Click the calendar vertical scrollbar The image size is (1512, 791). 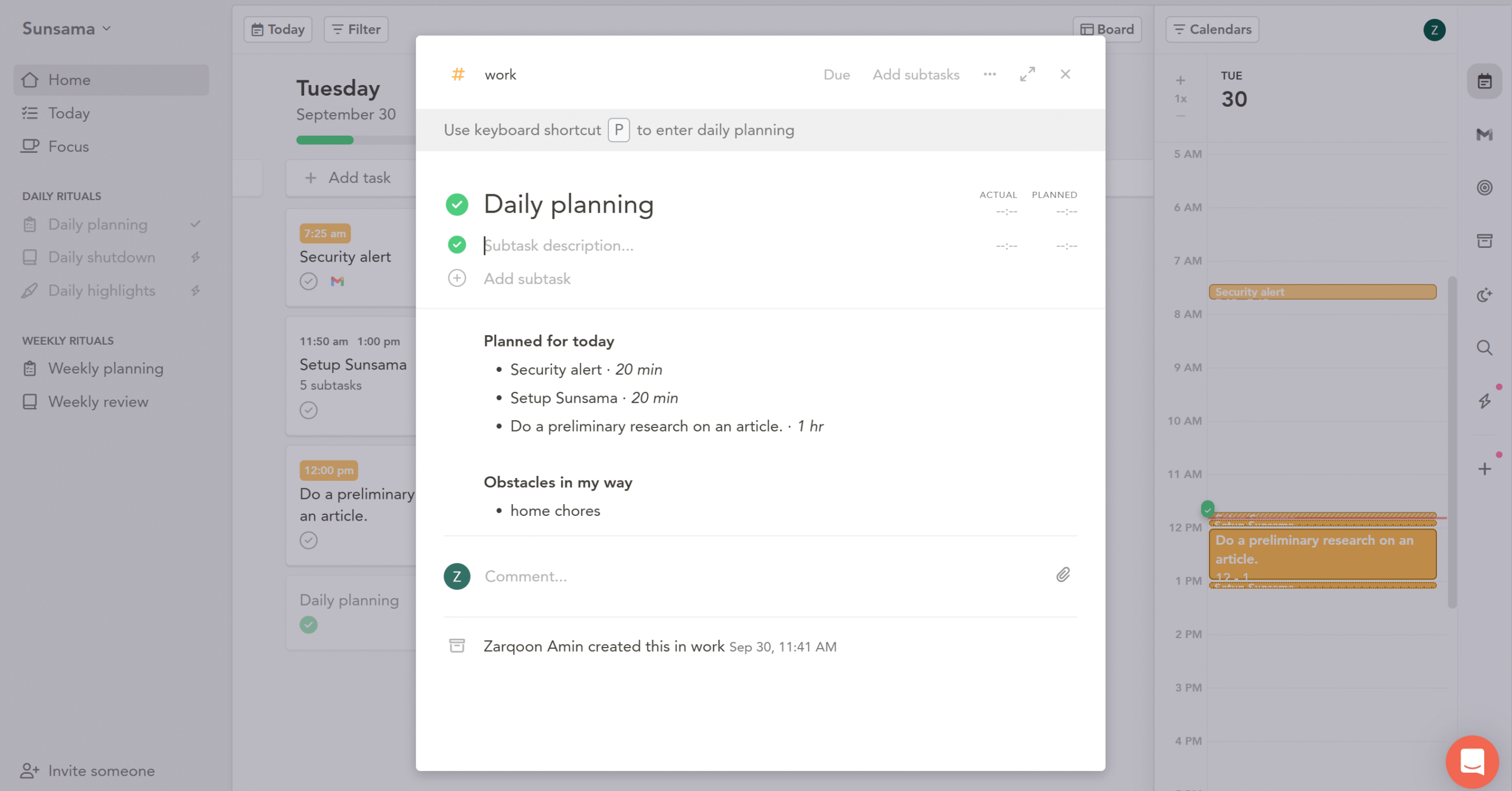pos(1452,442)
